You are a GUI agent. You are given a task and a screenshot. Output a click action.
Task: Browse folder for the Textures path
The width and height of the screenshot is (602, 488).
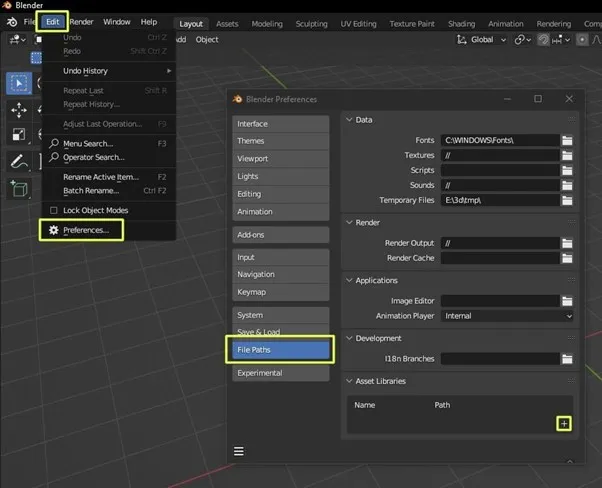click(567, 155)
